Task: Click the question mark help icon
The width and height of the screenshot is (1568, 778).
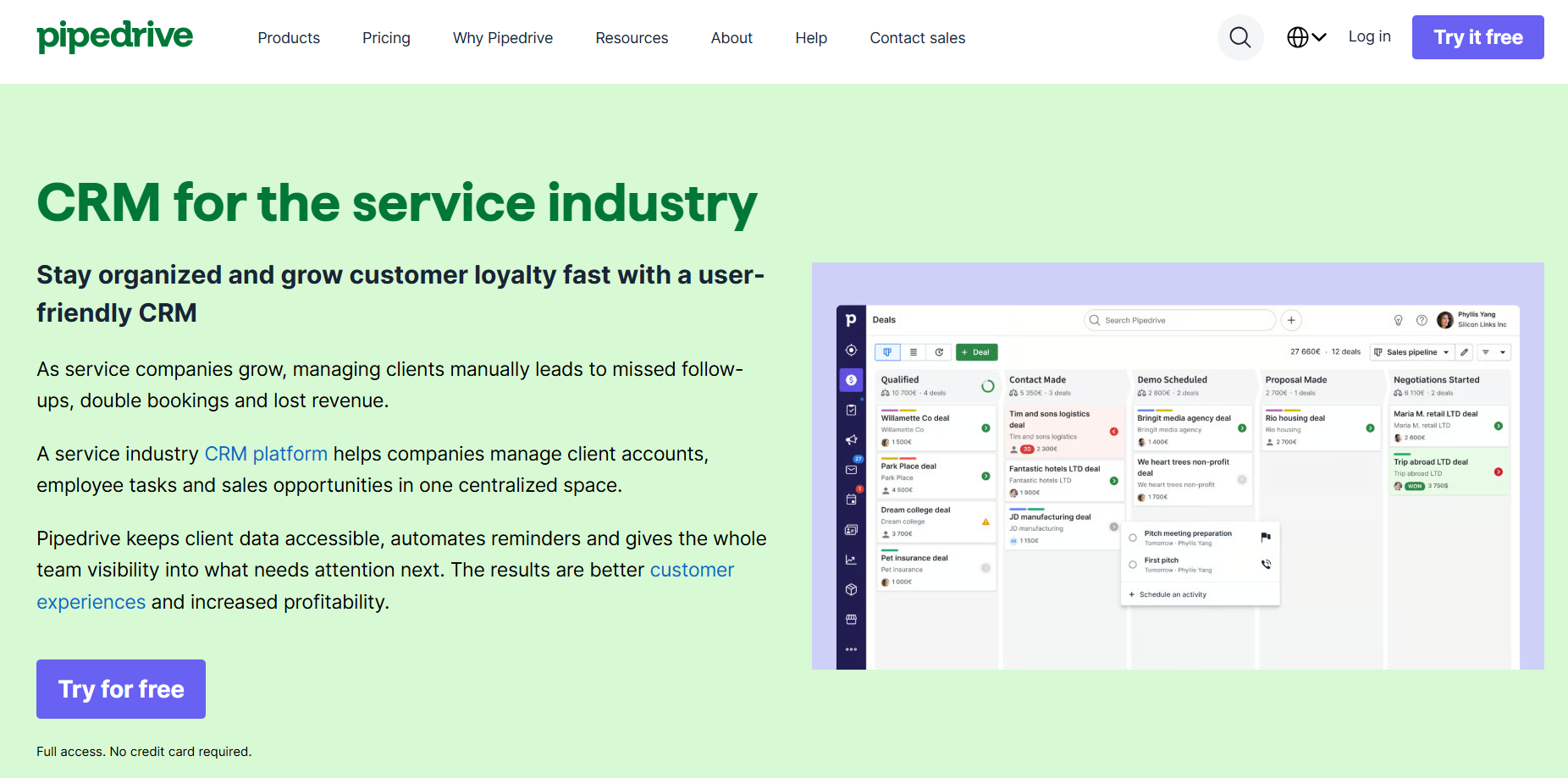Action: click(1422, 320)
